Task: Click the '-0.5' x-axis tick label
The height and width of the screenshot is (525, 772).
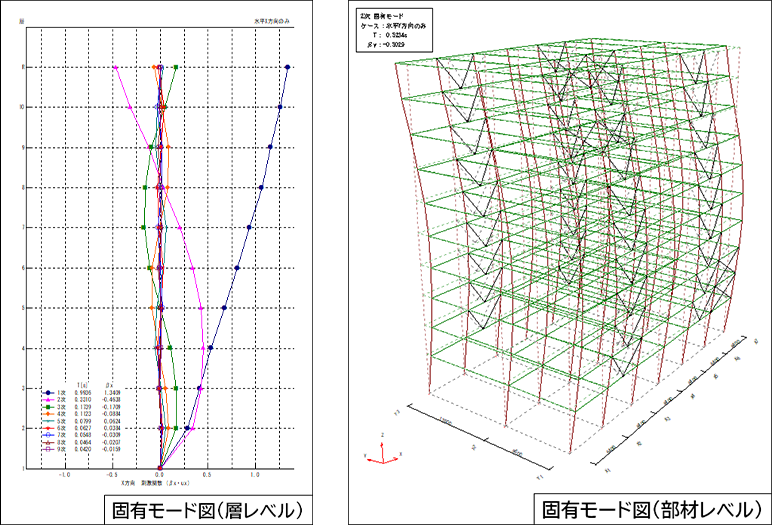Action: [x=112, y=475]
